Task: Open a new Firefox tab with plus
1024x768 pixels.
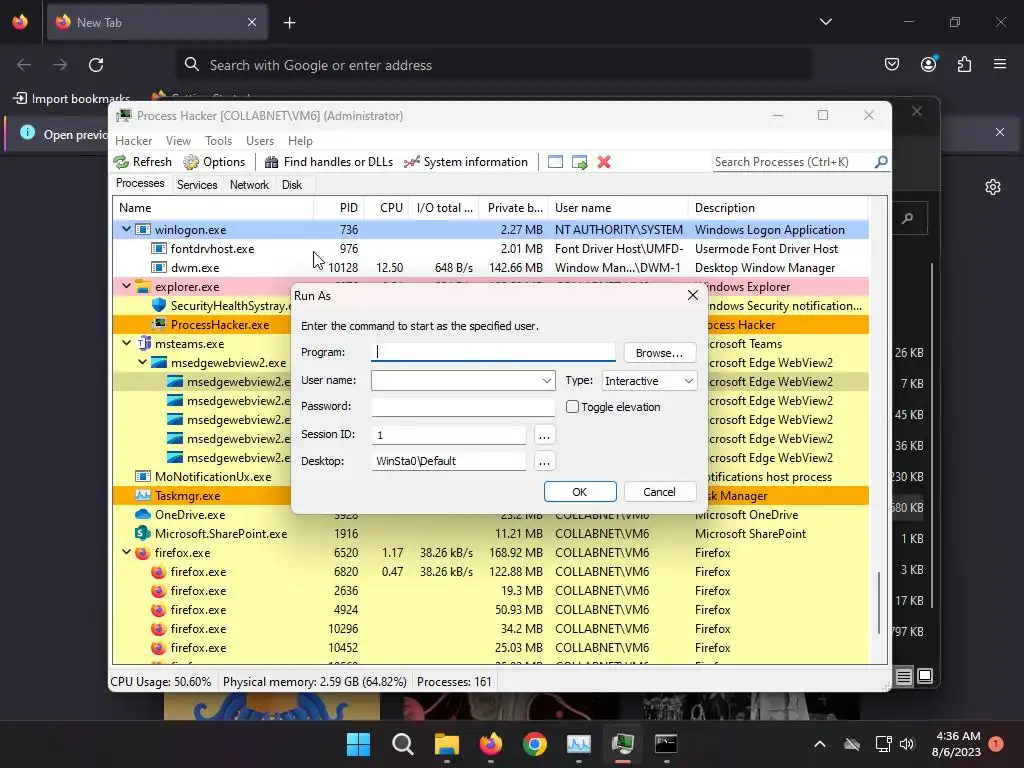Action: 289,23
